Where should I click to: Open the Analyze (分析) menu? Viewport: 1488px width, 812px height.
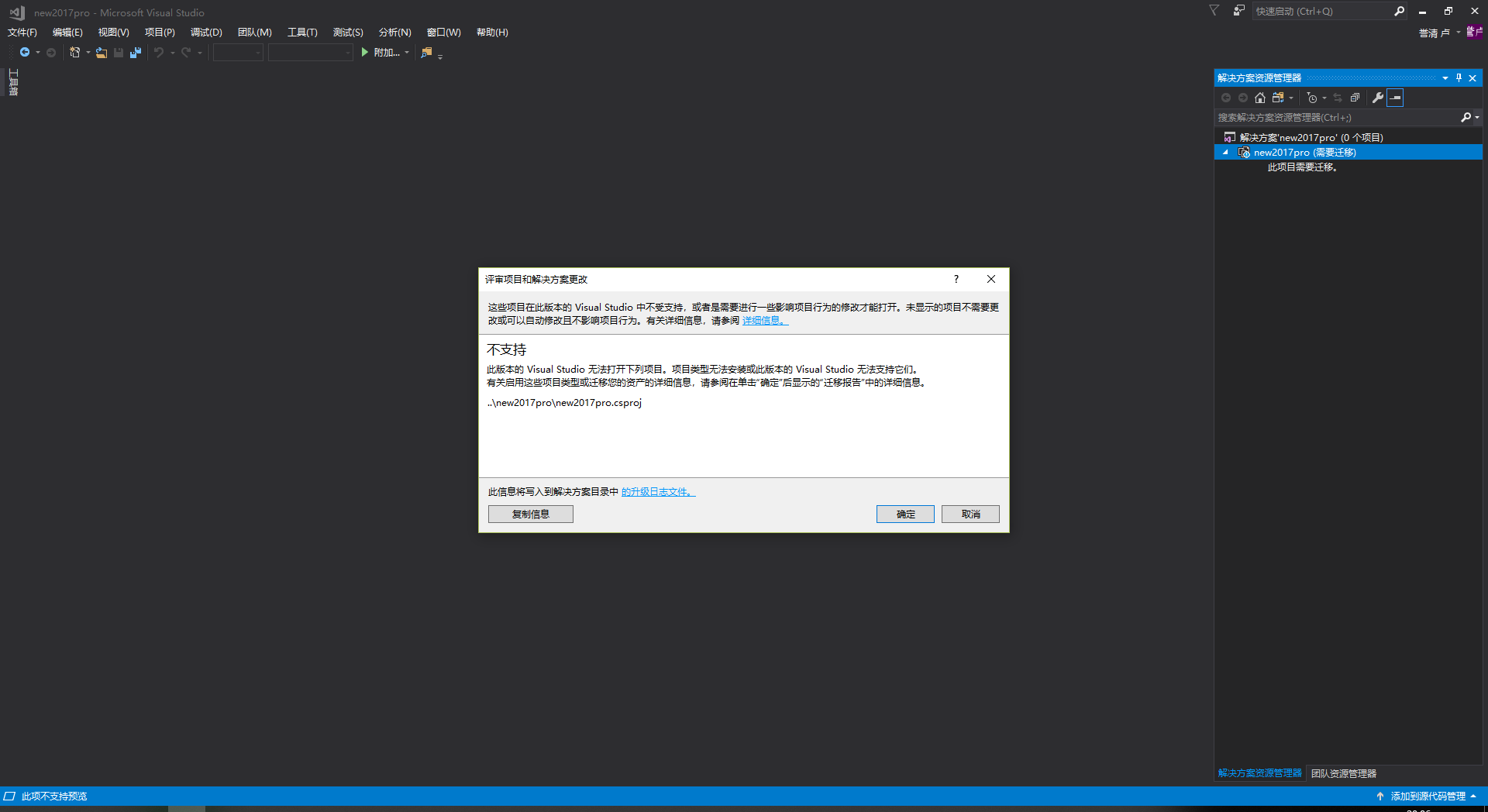pyautogui.click(x=394, y=33)
